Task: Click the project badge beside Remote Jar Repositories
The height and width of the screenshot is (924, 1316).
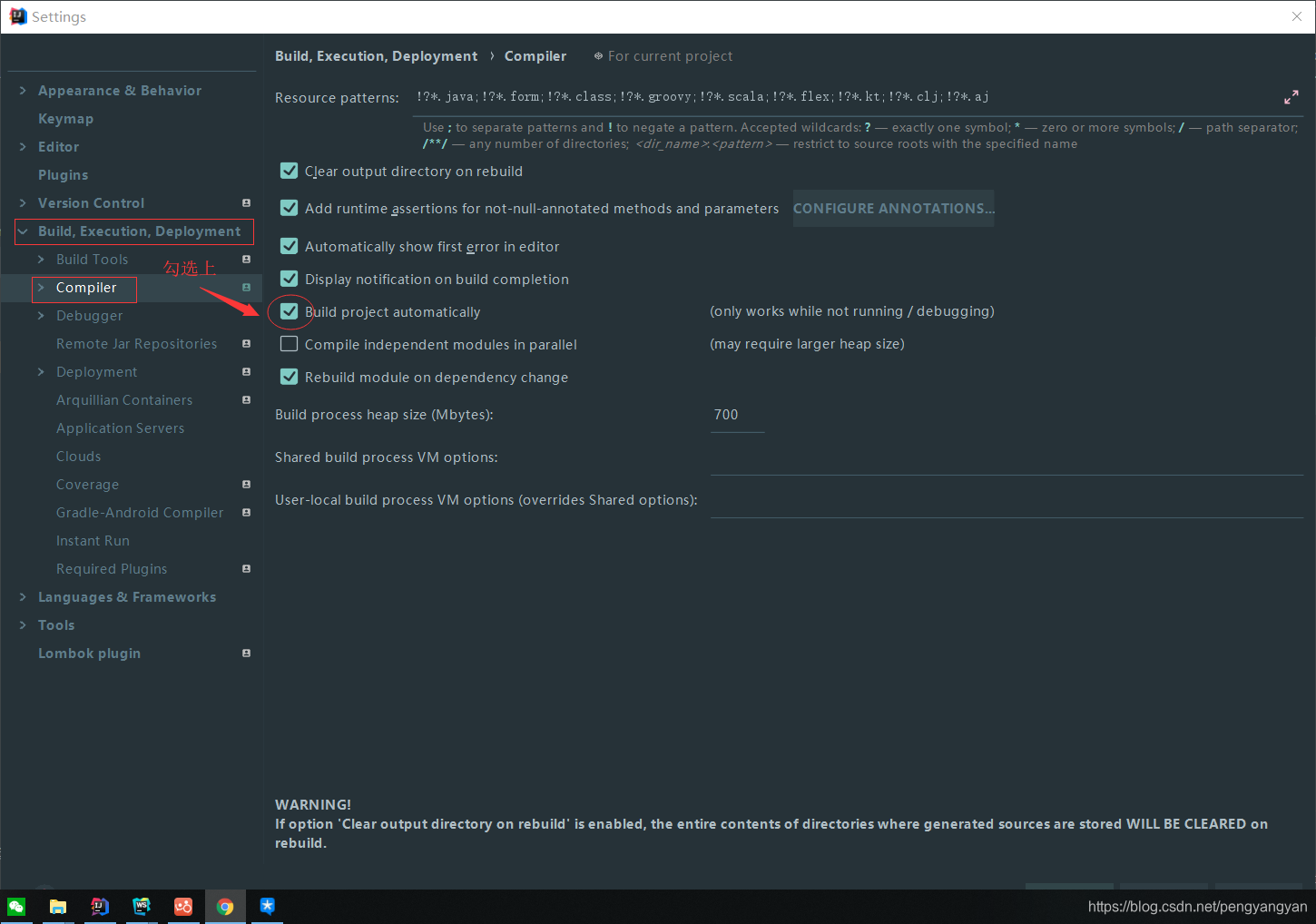Action: 246,344
